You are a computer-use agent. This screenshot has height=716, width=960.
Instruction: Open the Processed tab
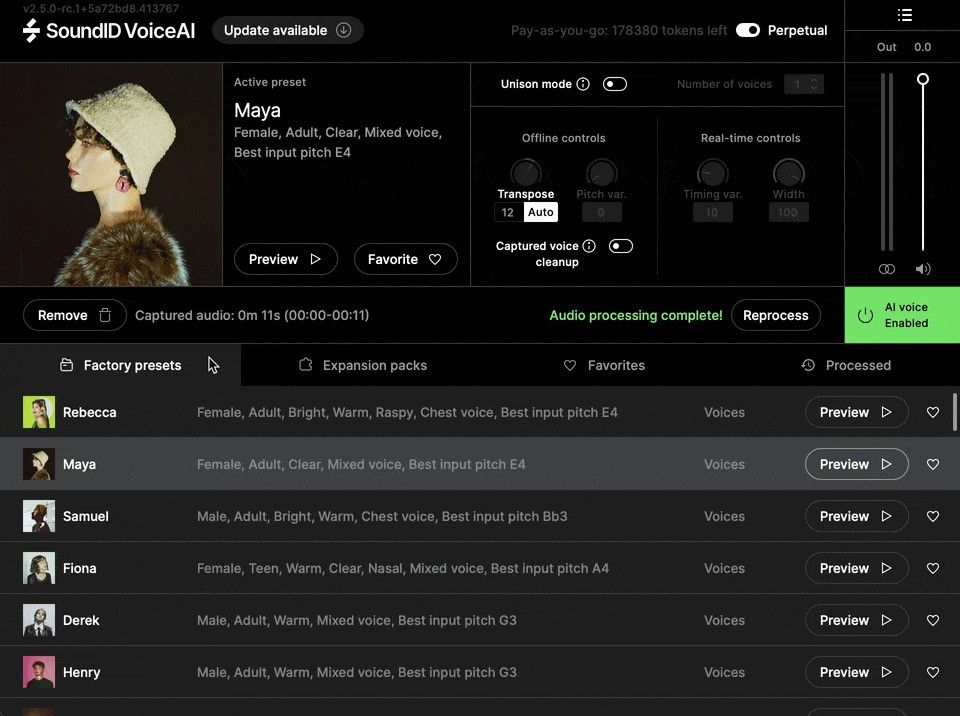tap(846, 365)
